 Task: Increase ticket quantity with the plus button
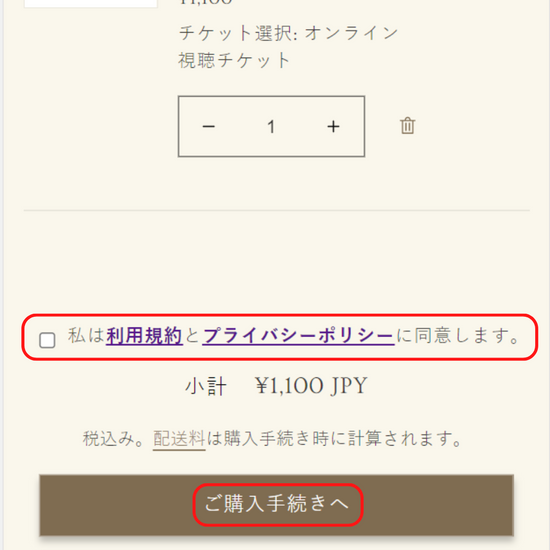click(x=333, y=126)
